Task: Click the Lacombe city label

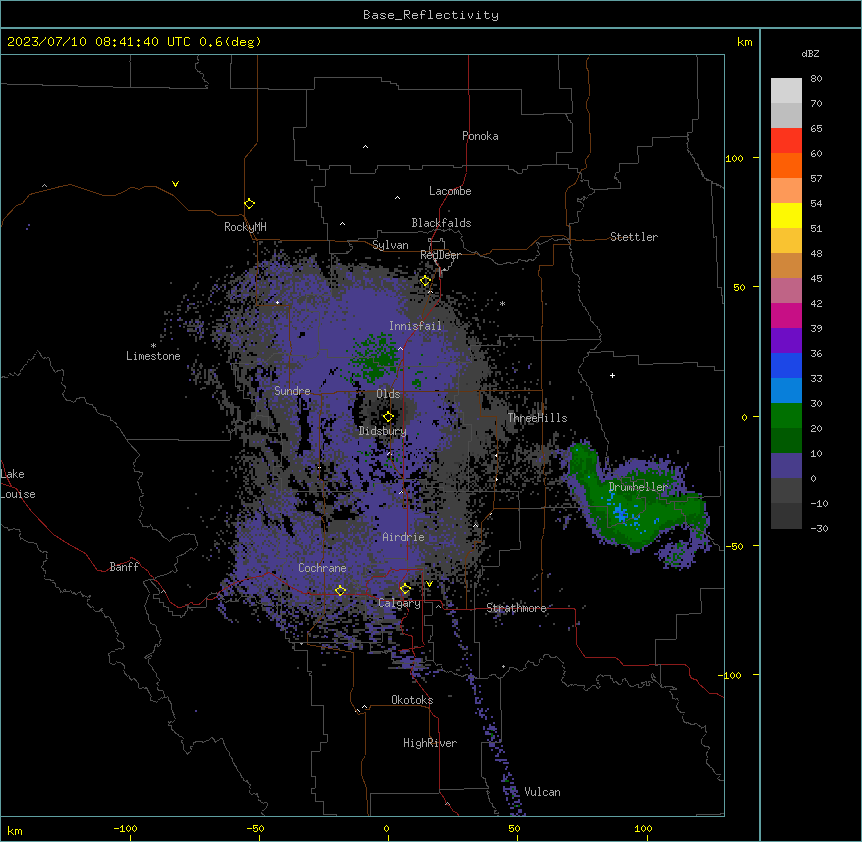Action: (450, 191)
